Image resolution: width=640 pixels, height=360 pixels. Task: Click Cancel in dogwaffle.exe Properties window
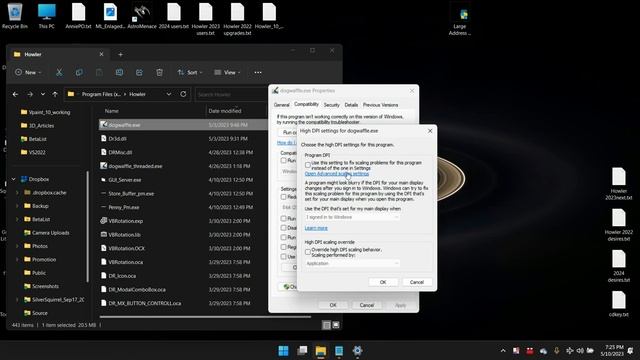[x=367, y=305]
